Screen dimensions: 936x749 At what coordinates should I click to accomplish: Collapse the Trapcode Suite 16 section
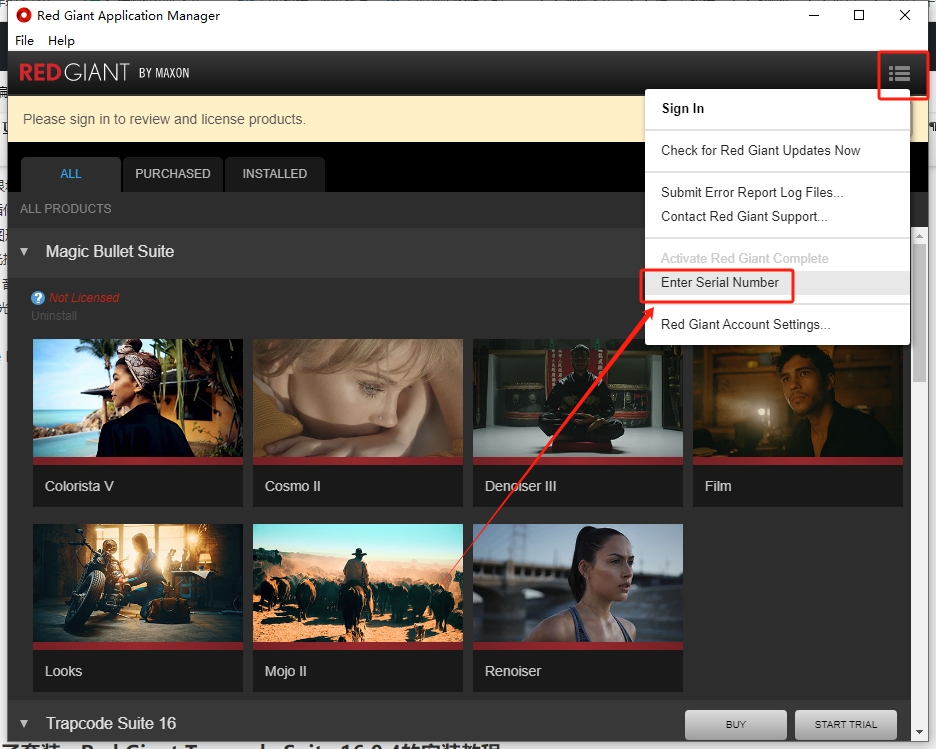point(24,723)
